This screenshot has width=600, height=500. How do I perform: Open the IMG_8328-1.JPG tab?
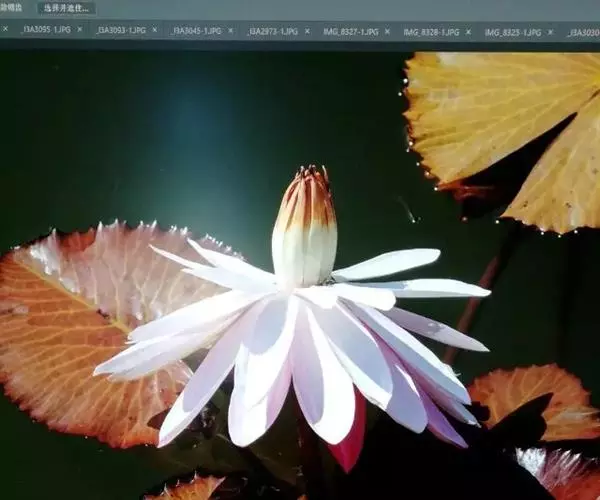tap(431, 32)
